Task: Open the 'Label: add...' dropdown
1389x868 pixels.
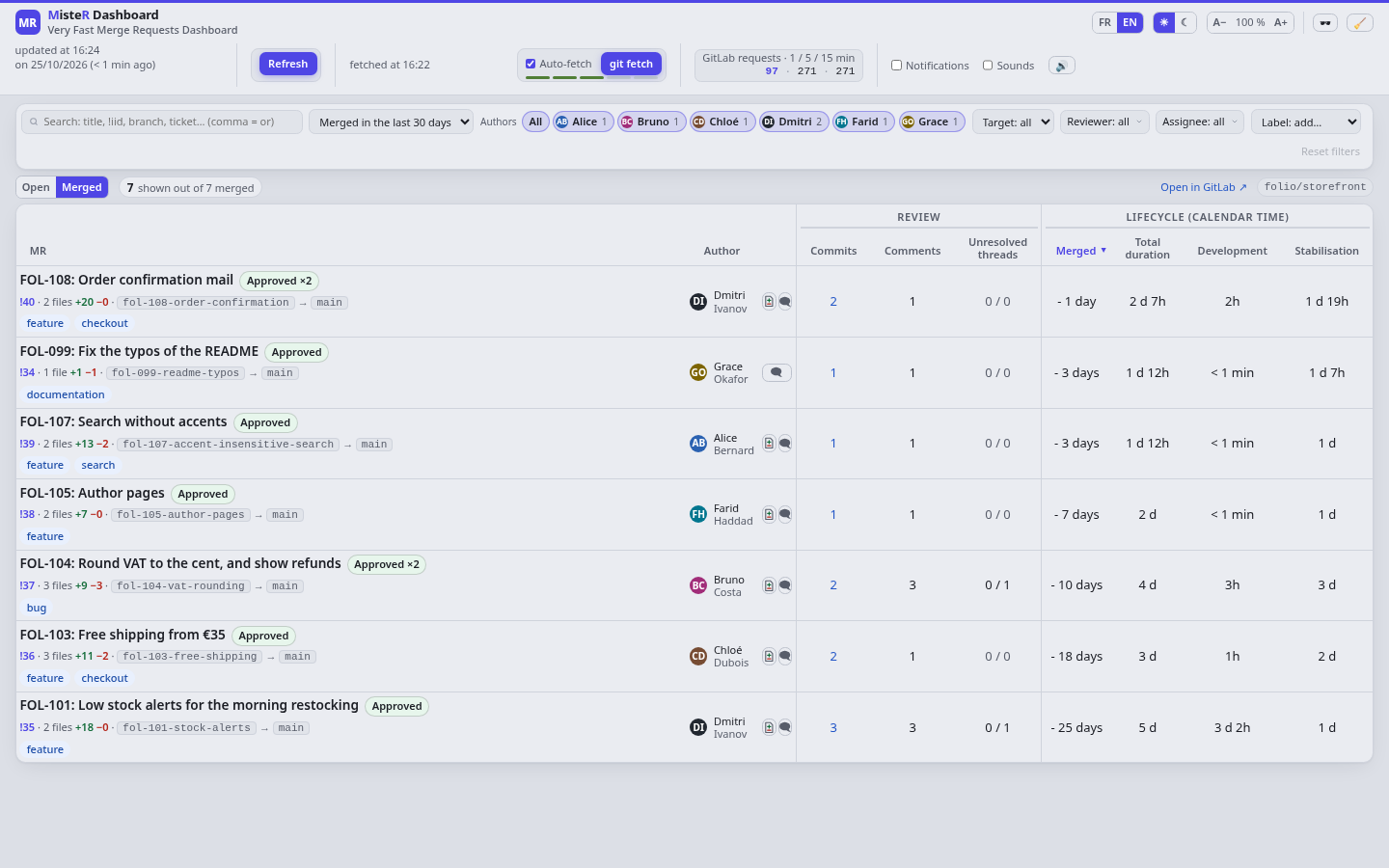Action: click(x=1306, y=122)
